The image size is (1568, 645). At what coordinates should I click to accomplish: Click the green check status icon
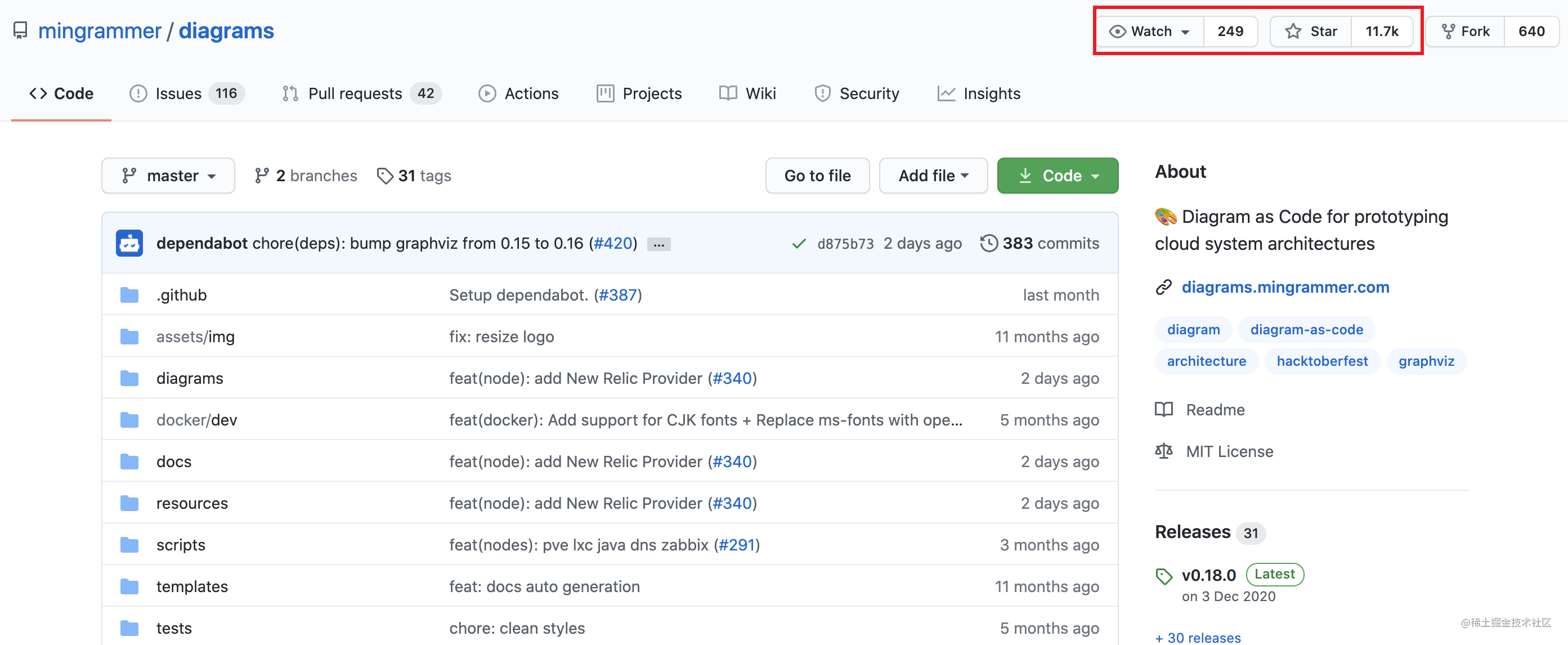tap(799, 243)
